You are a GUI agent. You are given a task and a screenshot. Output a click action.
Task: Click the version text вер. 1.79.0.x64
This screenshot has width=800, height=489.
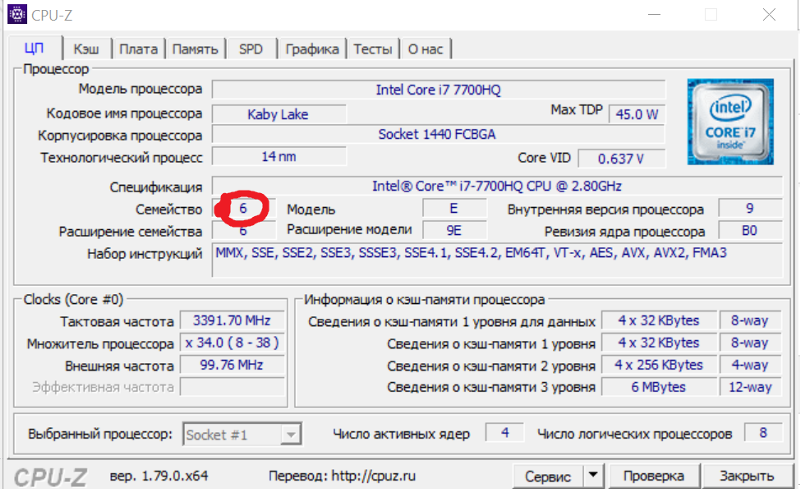tap(159, 476)
